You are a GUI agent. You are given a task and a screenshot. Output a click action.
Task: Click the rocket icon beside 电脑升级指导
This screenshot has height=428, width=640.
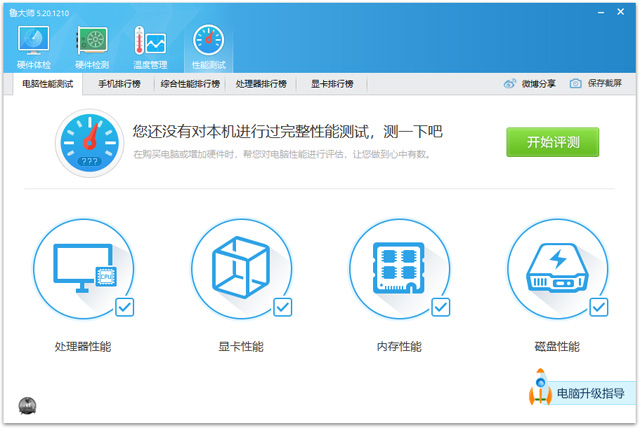[540, 387]
